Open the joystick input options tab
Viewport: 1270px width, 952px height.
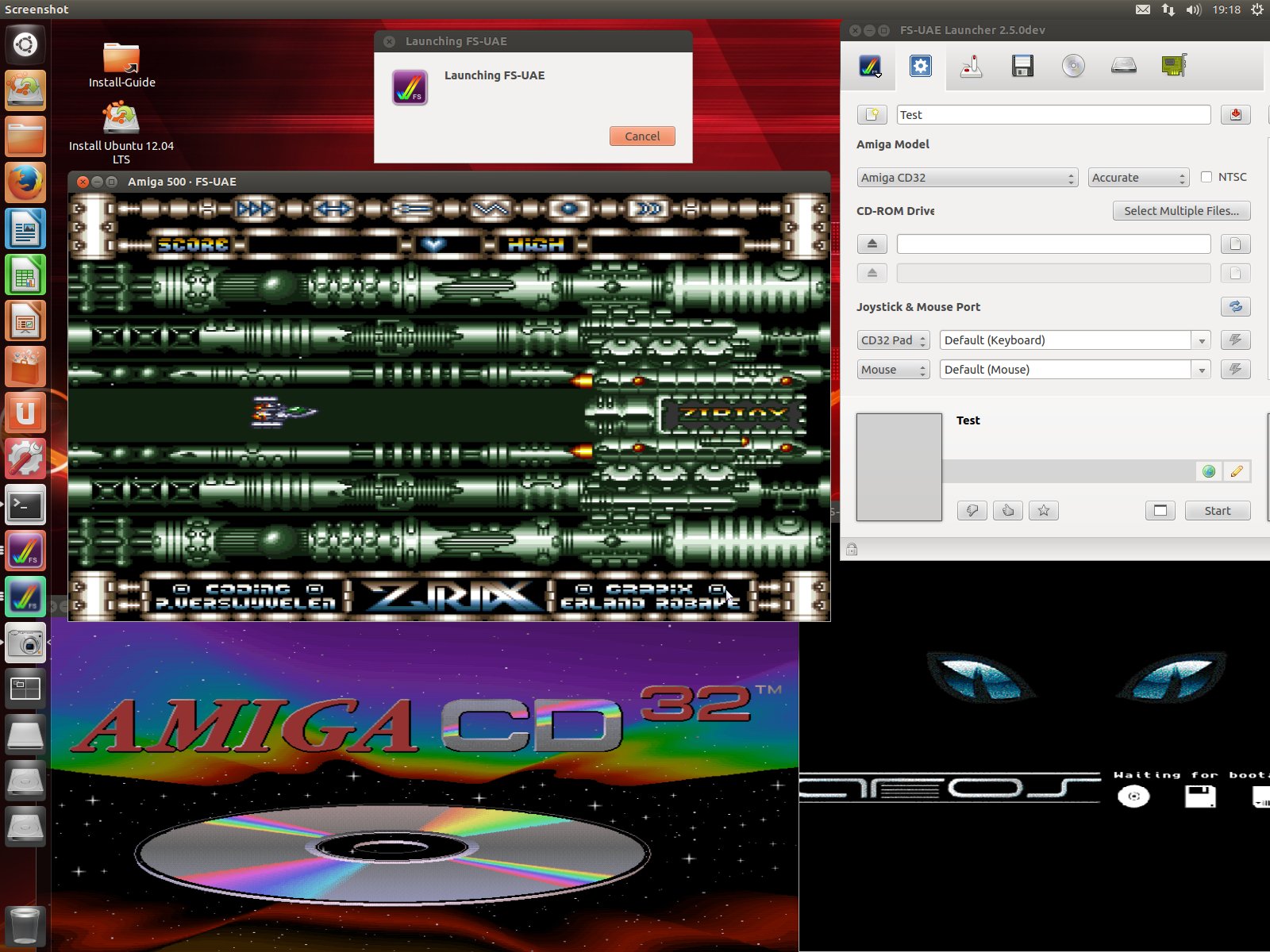(971, 67)
